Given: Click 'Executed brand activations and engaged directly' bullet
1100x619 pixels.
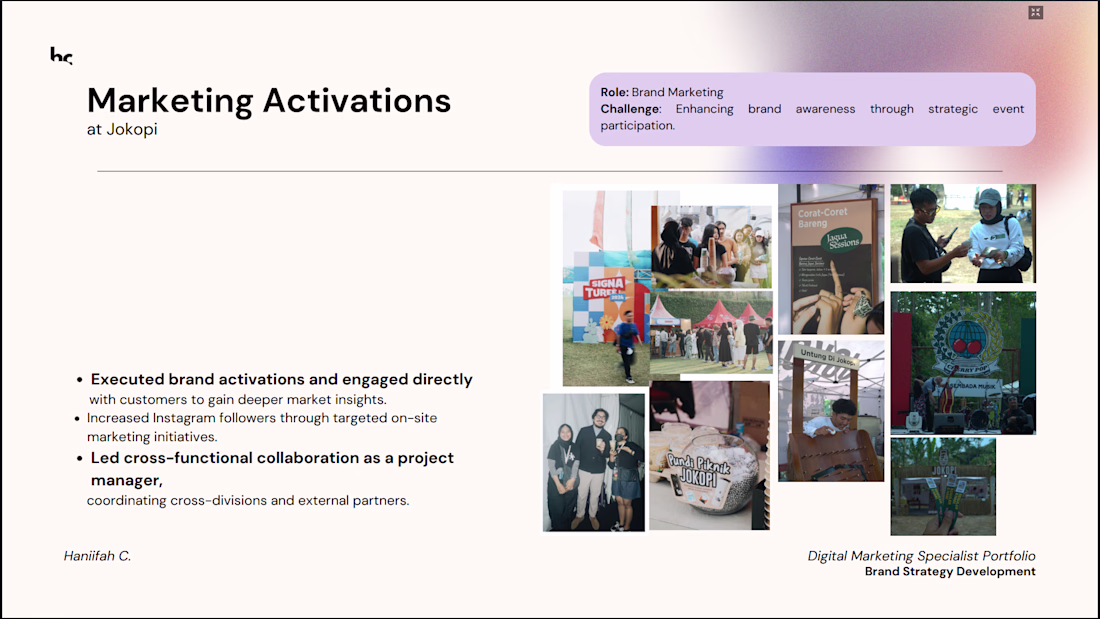Looking at the screenshot, I should (281, 379).
